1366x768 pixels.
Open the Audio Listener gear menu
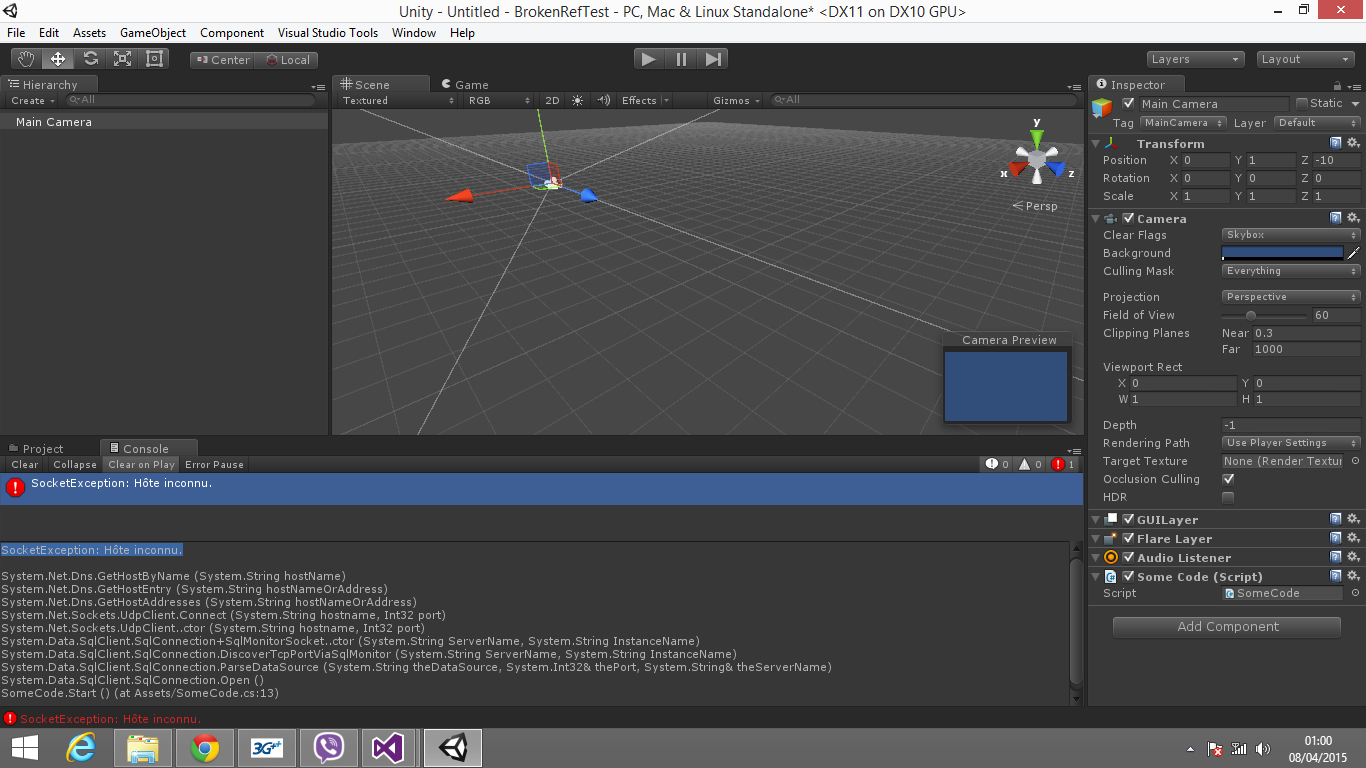1353,557
